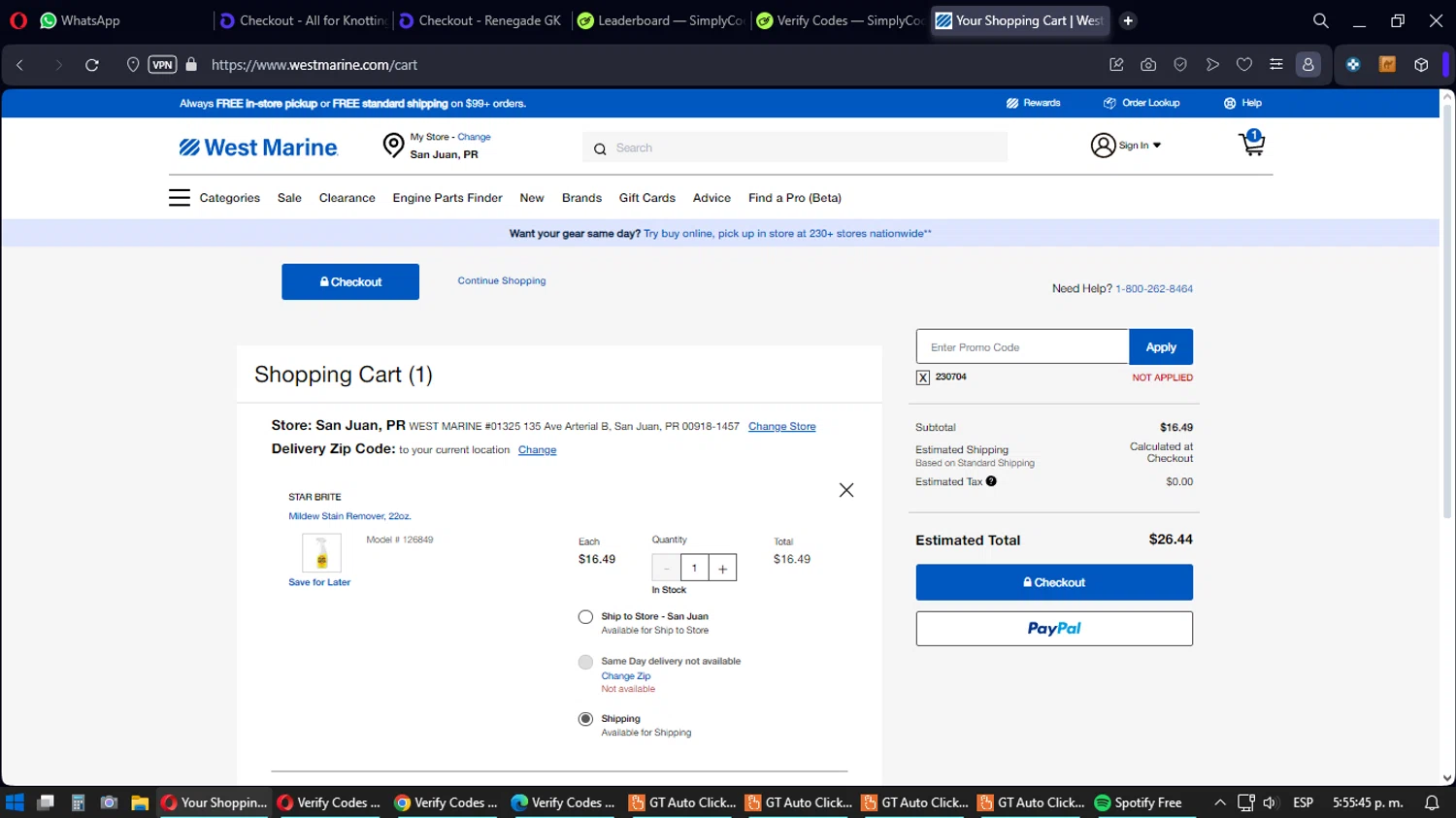The image size is (1456, 818).
Task: Click the top-left blue Checkout button
Action: coord(350,281)
